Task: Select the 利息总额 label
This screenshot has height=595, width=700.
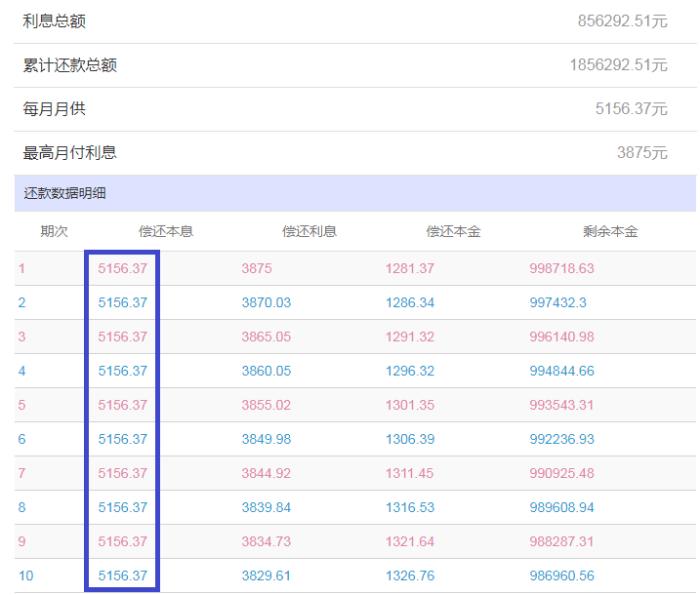Action: point(55,21)
